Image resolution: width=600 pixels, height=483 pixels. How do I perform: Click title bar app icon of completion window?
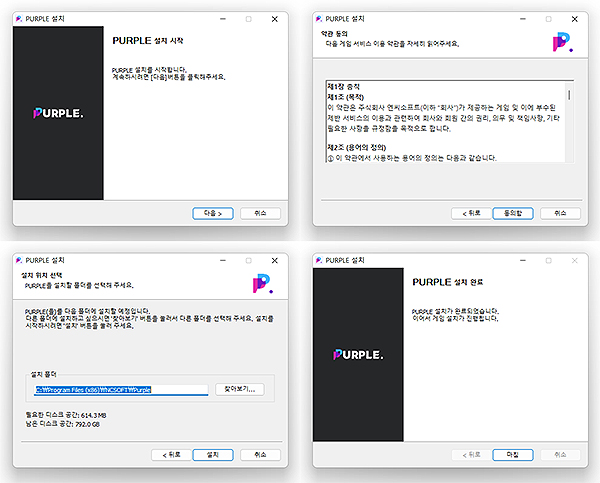(x=319, y=260)
